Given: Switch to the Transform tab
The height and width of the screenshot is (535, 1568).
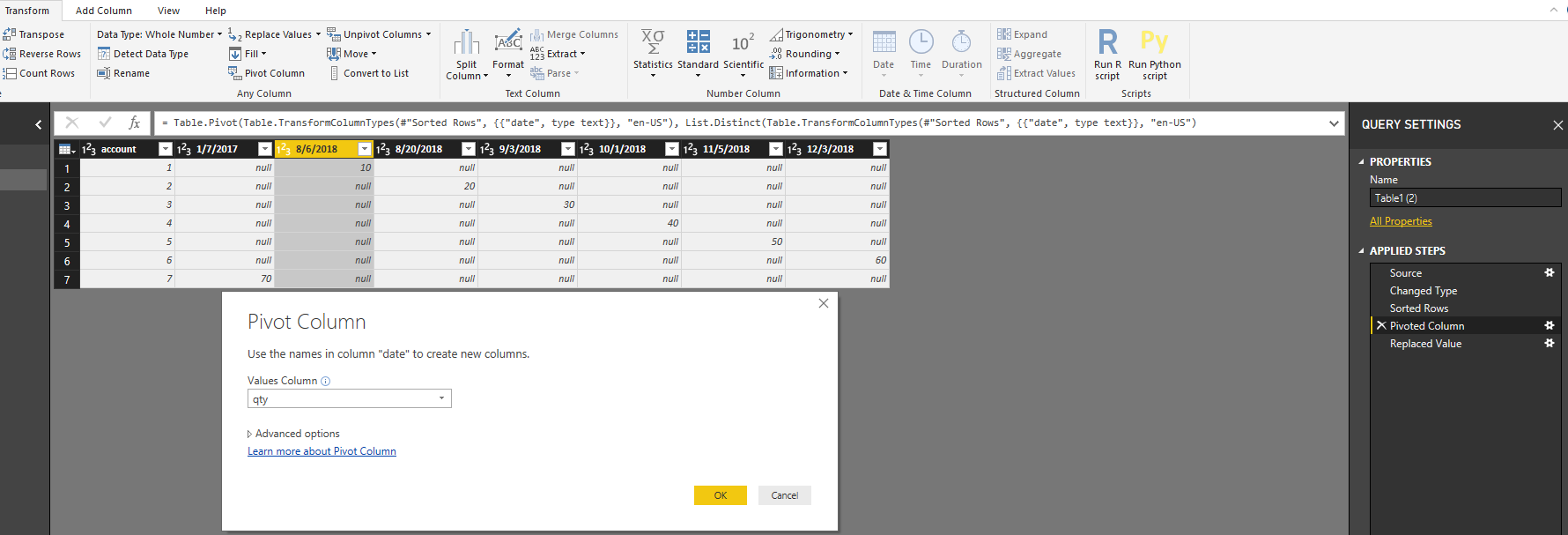Looking at the screenshot, I should [27, 11].
